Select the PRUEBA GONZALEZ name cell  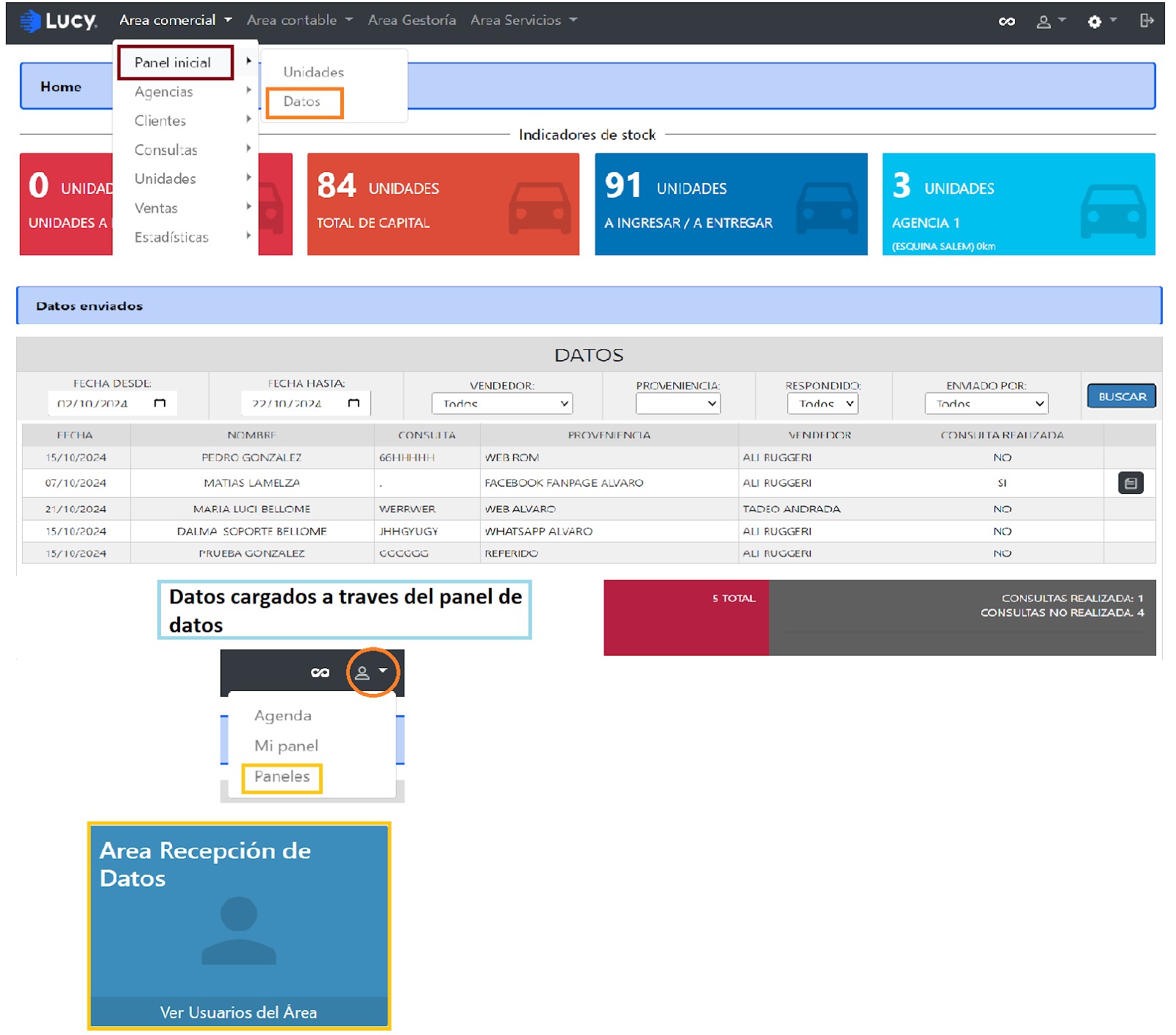(x=252, y=553)
